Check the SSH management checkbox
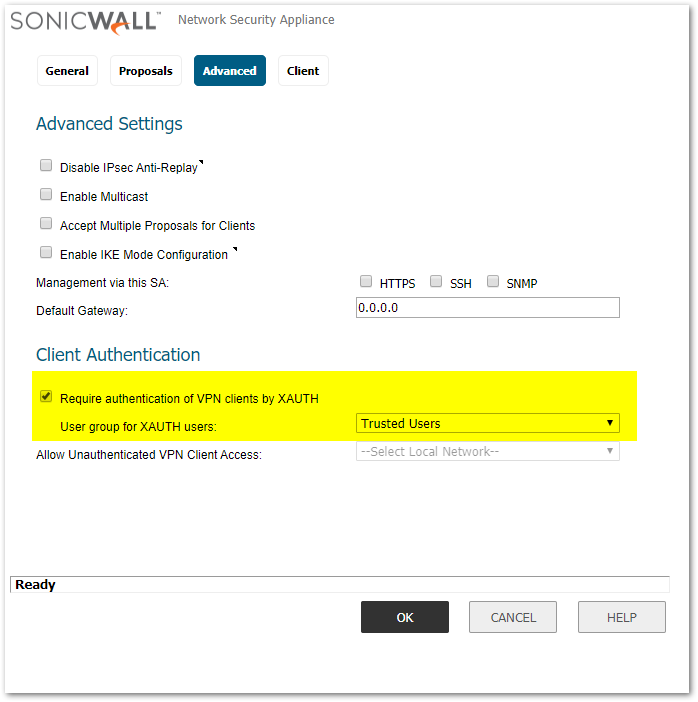Image resolution: width=698 pixels, height=702 pixels. pyautogui.click(x=436, y=282)
